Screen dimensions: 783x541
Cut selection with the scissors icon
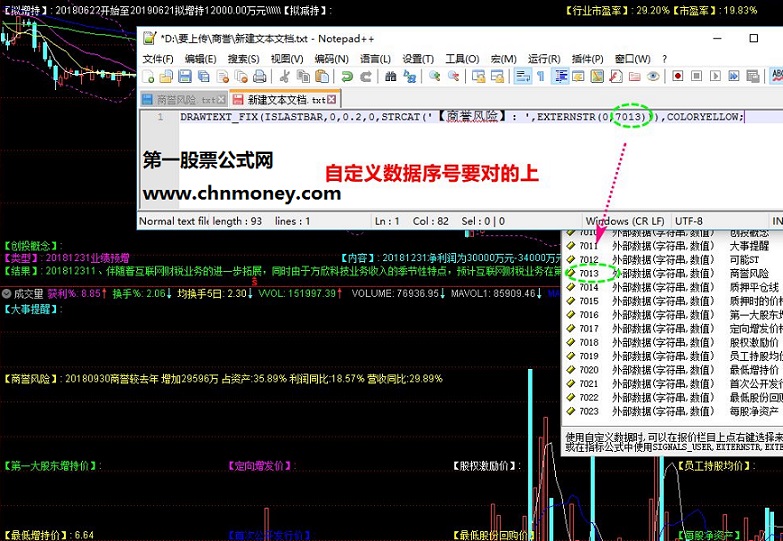point(285,76)
